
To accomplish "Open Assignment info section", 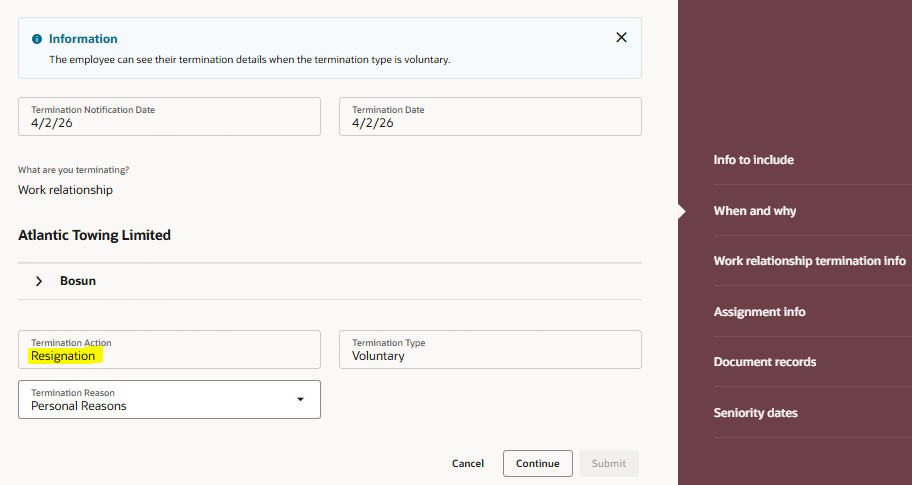I will point(759,312).
